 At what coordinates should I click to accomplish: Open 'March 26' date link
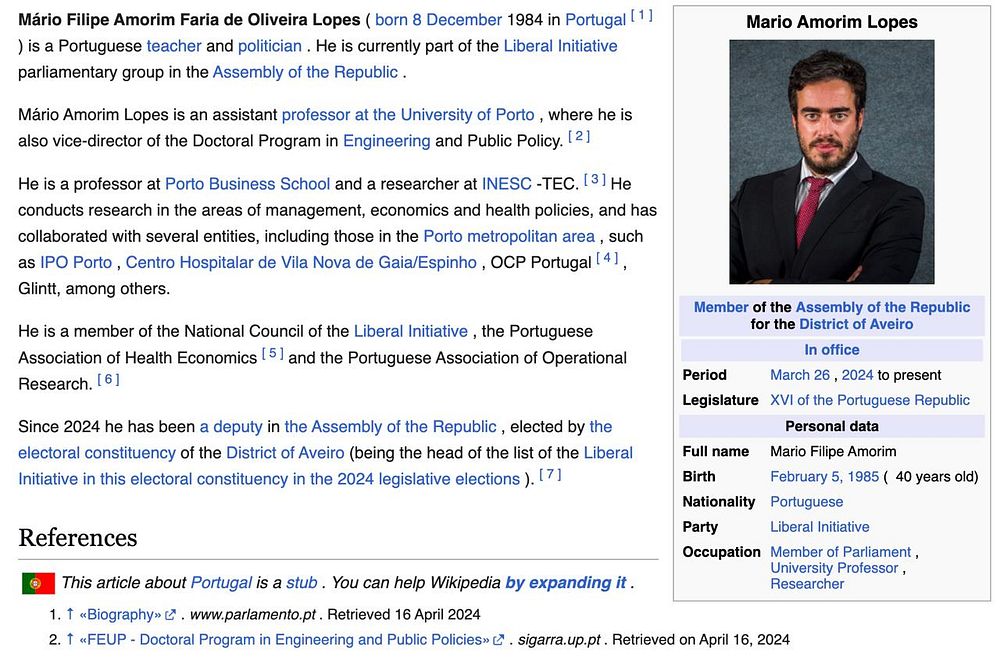pos(800,375)
